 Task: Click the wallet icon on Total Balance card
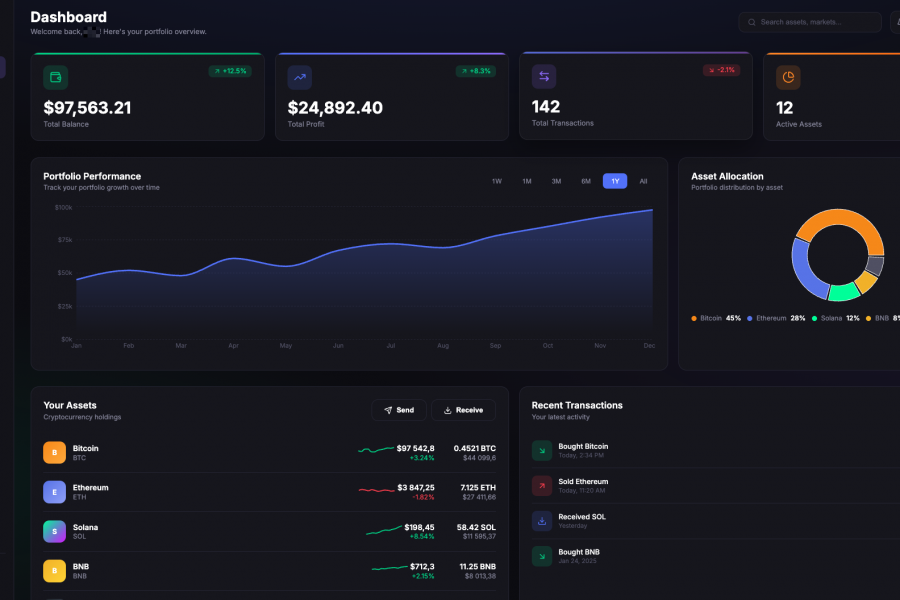(x=56, y=78)
